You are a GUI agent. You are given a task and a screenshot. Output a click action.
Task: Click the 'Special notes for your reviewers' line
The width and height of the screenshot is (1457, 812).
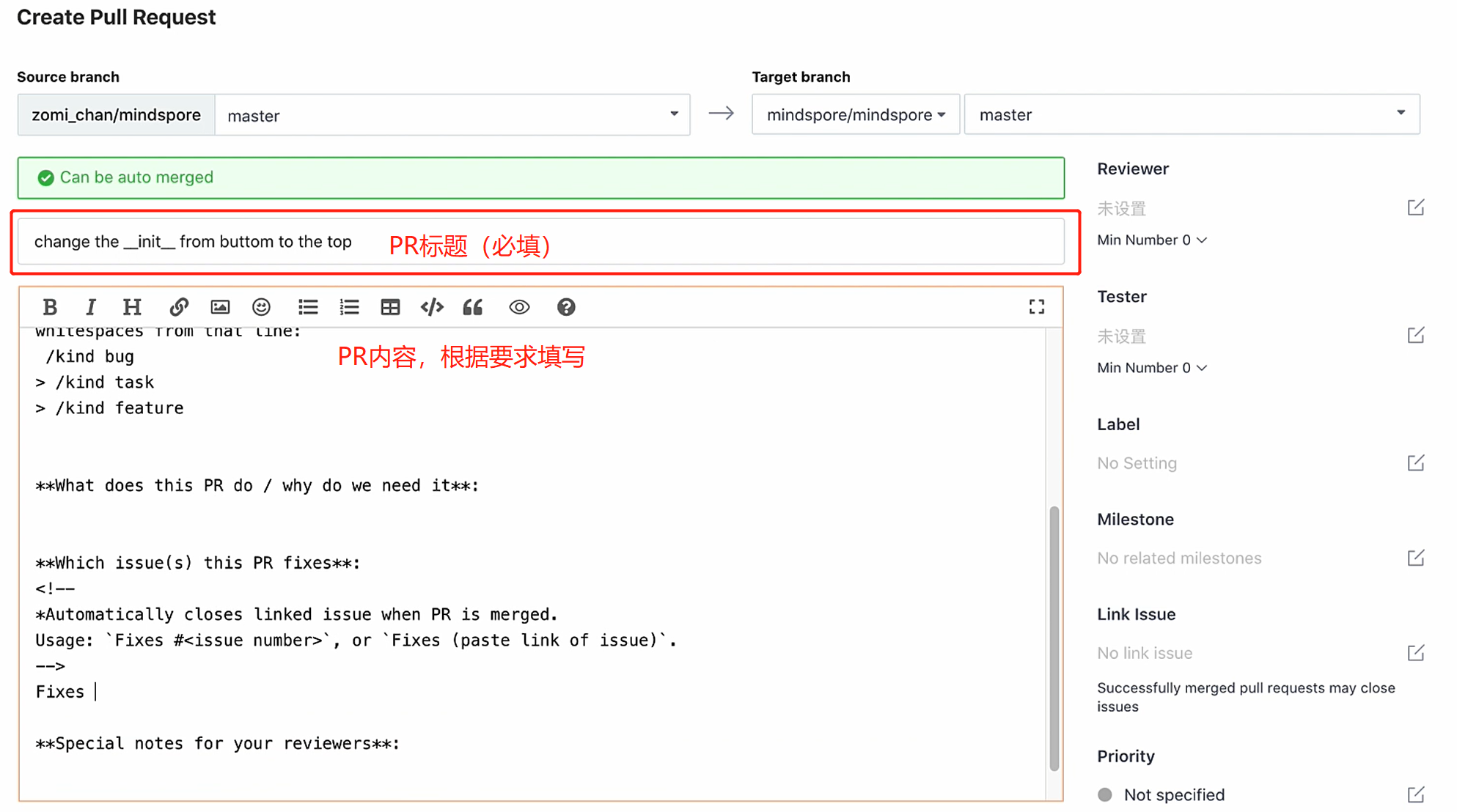[x=218, y=743]
